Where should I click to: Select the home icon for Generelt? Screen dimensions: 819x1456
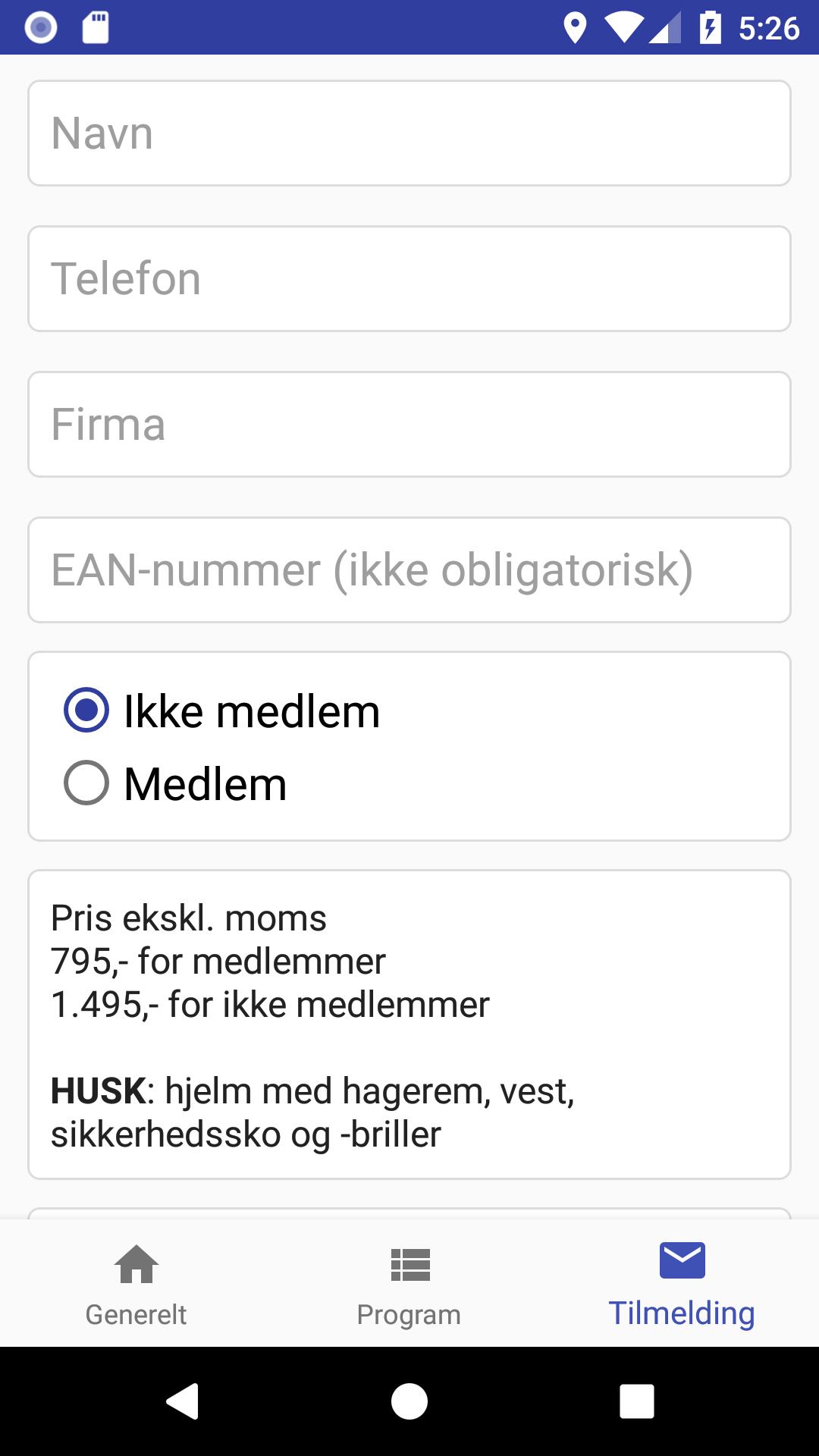[x=136, y=1266]
